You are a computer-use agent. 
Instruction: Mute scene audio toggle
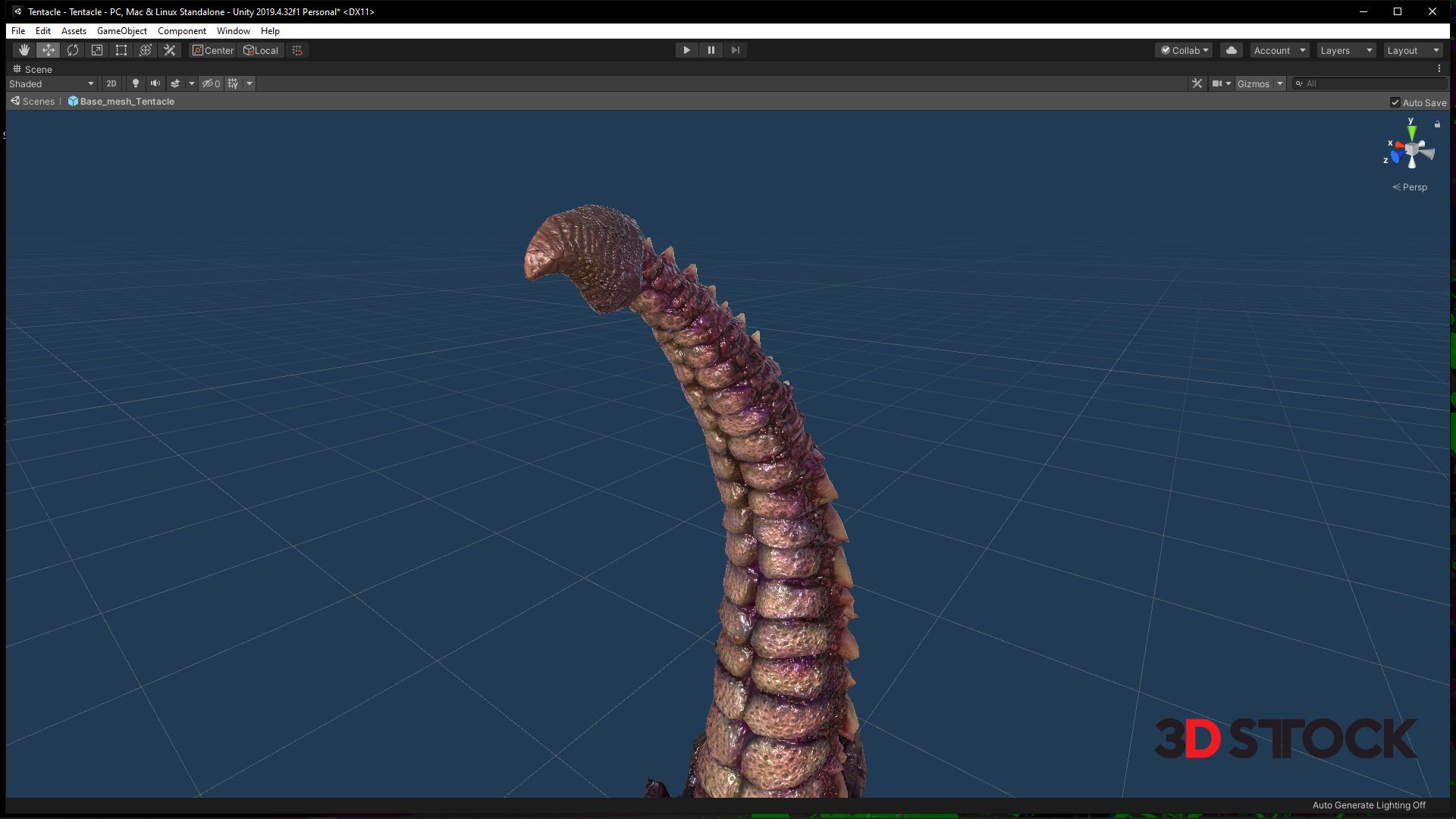tap(155, 83)
